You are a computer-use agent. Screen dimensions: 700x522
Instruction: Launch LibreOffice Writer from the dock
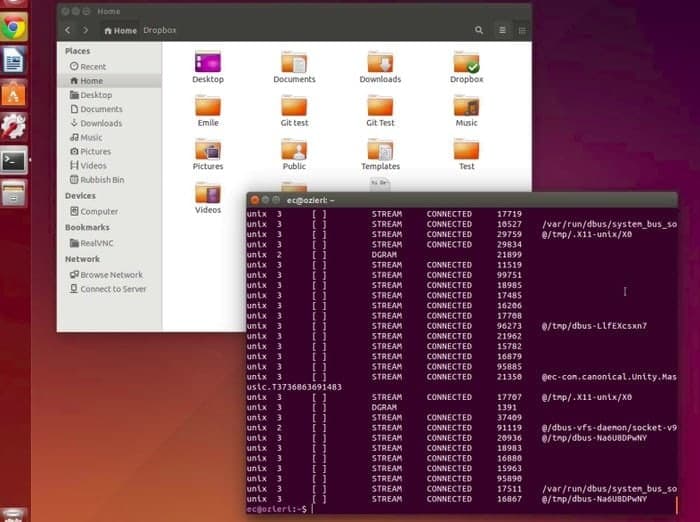(14, 60)
